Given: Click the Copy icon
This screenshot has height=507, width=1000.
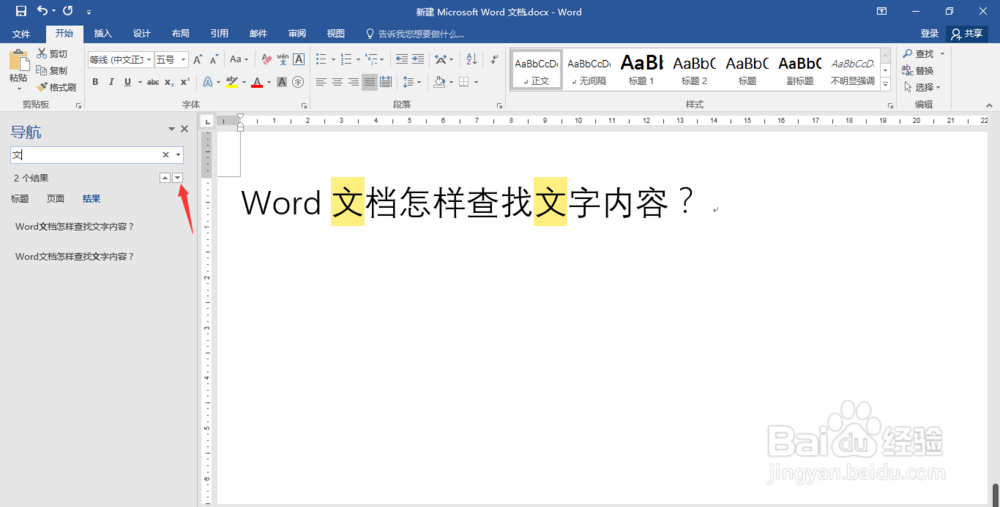Looking at the screenshot, I should [42, 70].
